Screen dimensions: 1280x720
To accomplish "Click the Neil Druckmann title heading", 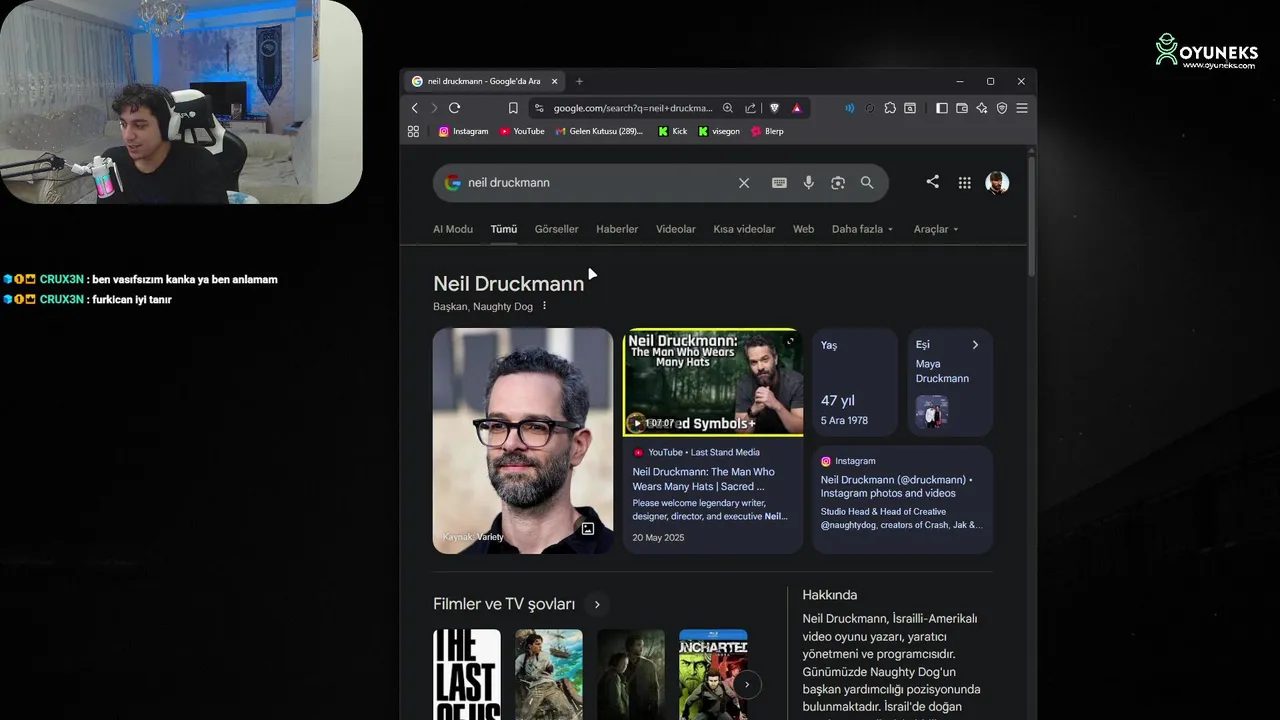I will [509, 284].
